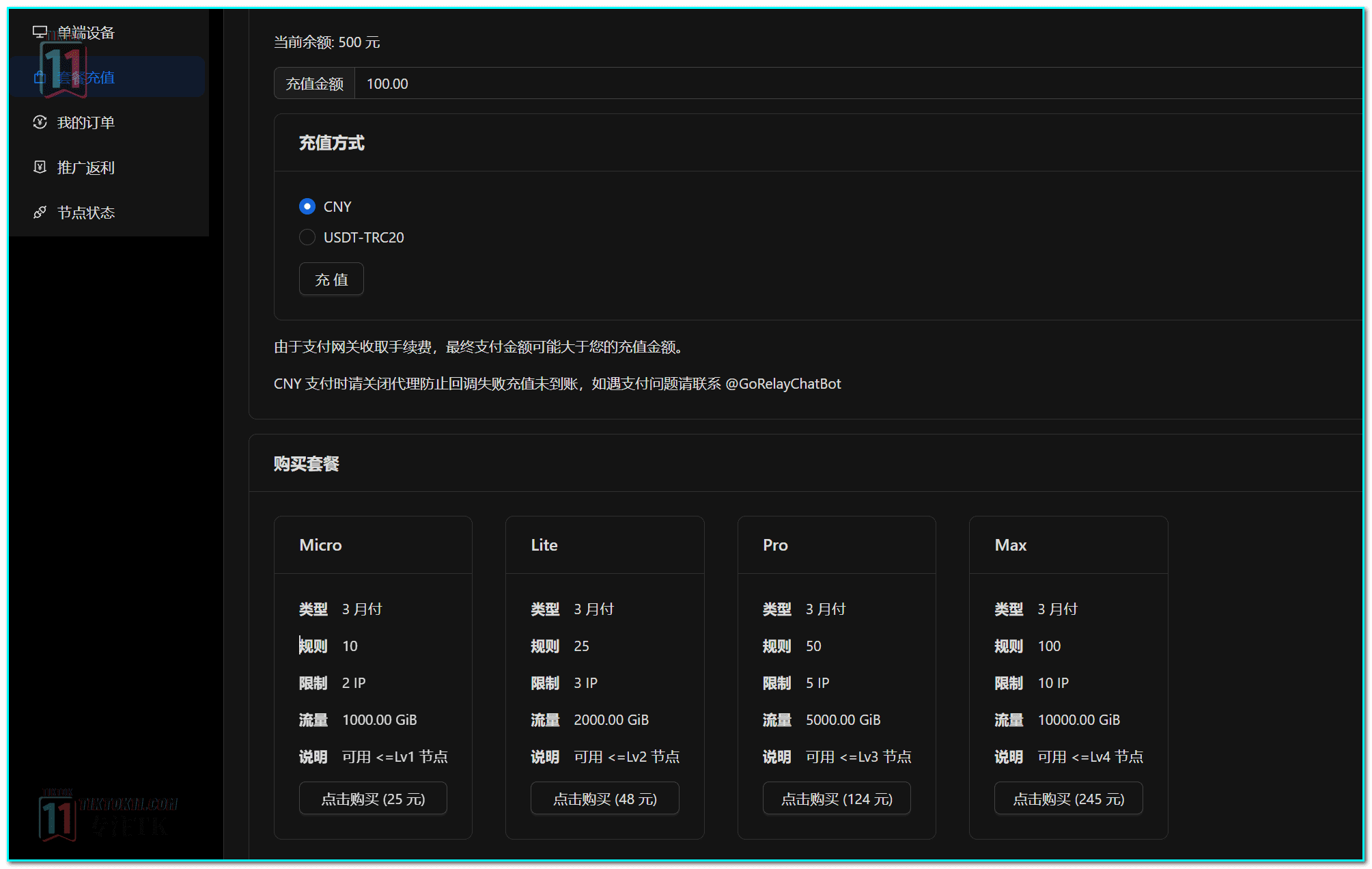
Task: Click the 可用 <=Lv2 节点 description
Action: coord(627,757)
